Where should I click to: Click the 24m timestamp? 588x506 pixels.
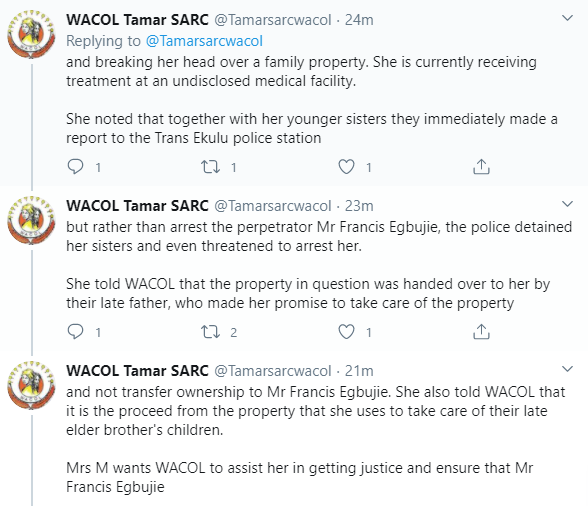pos(359,20)
